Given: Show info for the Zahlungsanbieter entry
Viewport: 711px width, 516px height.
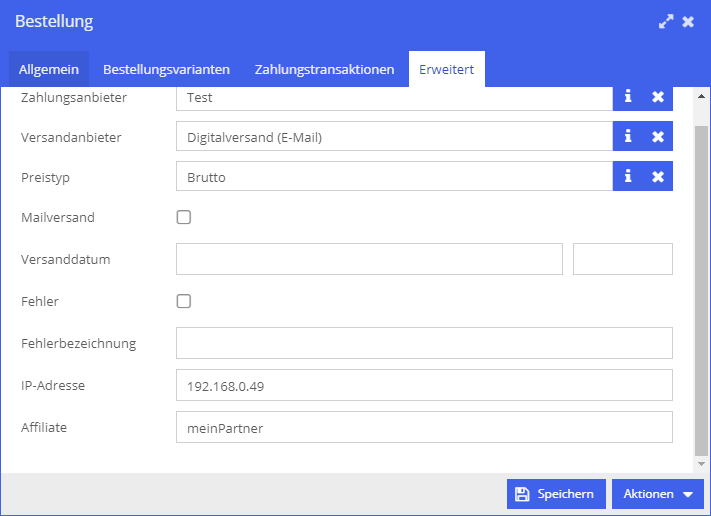Looking at the screenshot, I should click(628, 97).
